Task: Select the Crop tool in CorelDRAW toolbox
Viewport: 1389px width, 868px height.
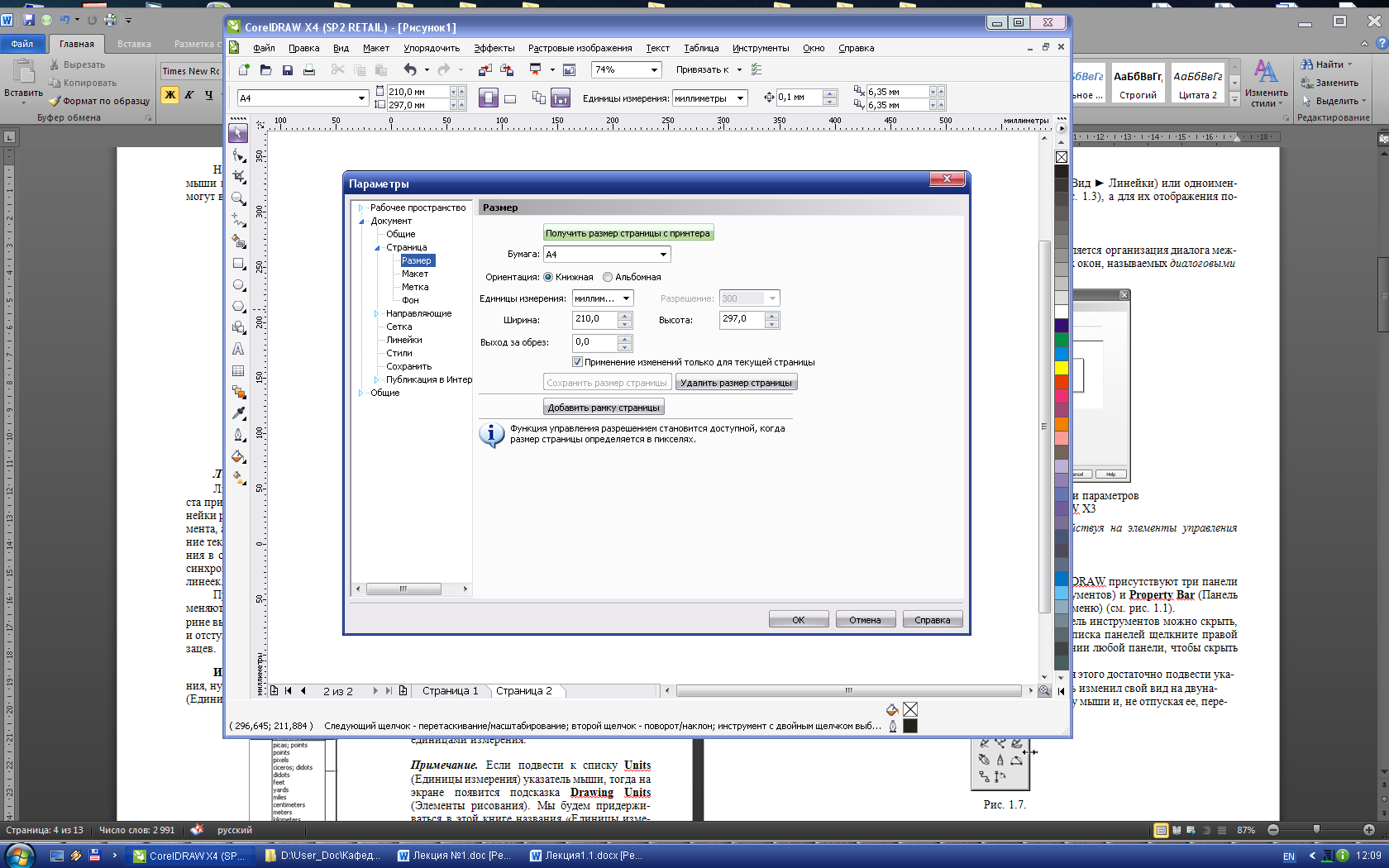Action: coord(238,177)
